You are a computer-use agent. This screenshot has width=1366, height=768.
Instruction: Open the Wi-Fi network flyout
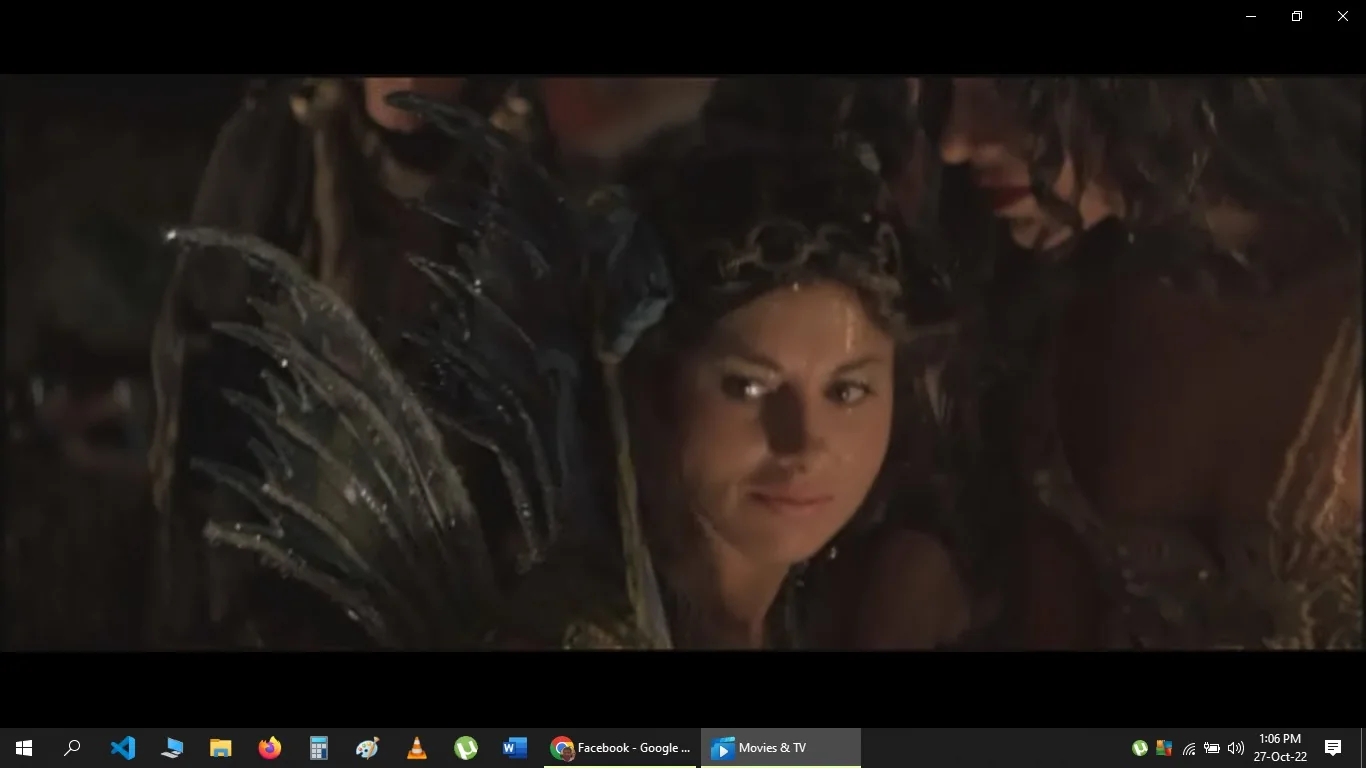(x=1188, y=748)
